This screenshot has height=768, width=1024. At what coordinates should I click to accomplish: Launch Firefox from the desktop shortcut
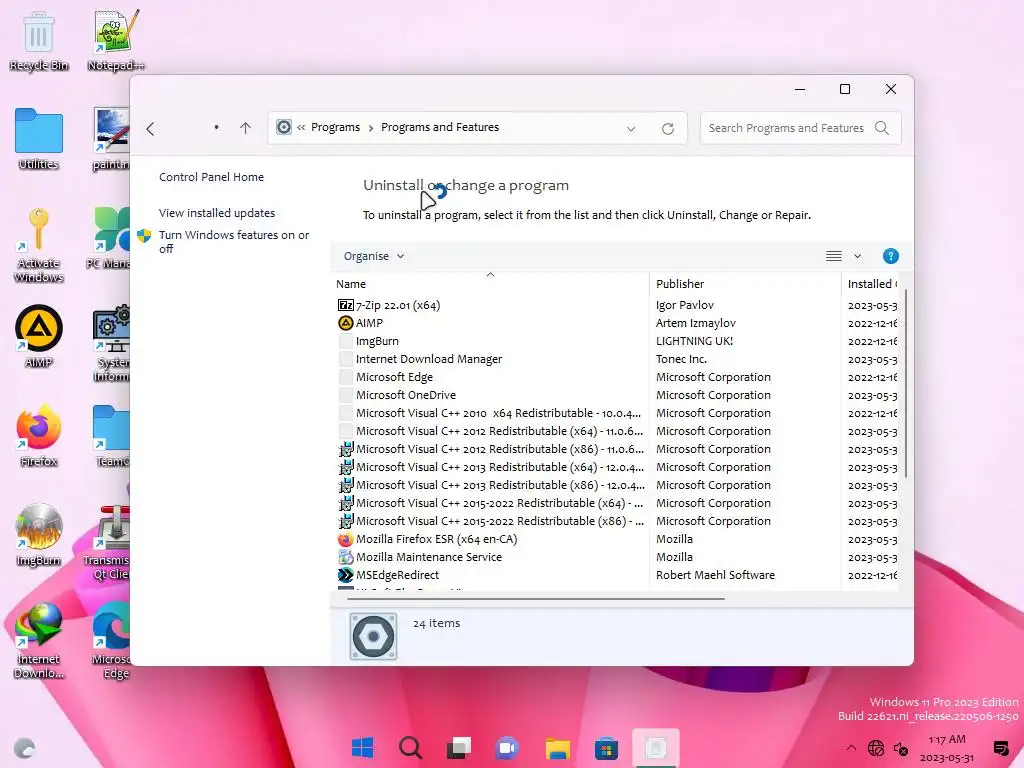pos(39,436)
